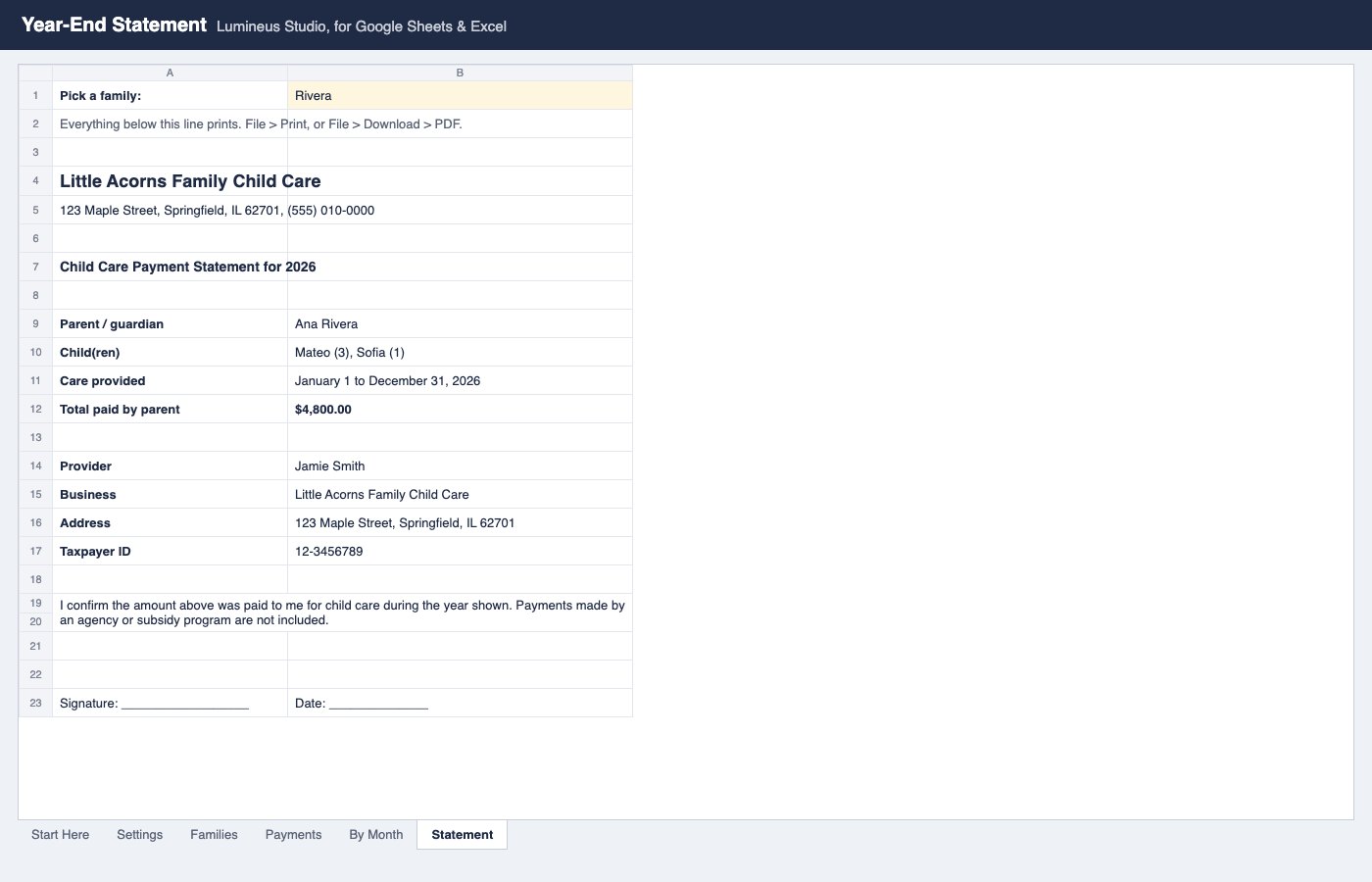1372x882 pixels.
Task: Select the "Care provided" label cell
Action: 170,381
